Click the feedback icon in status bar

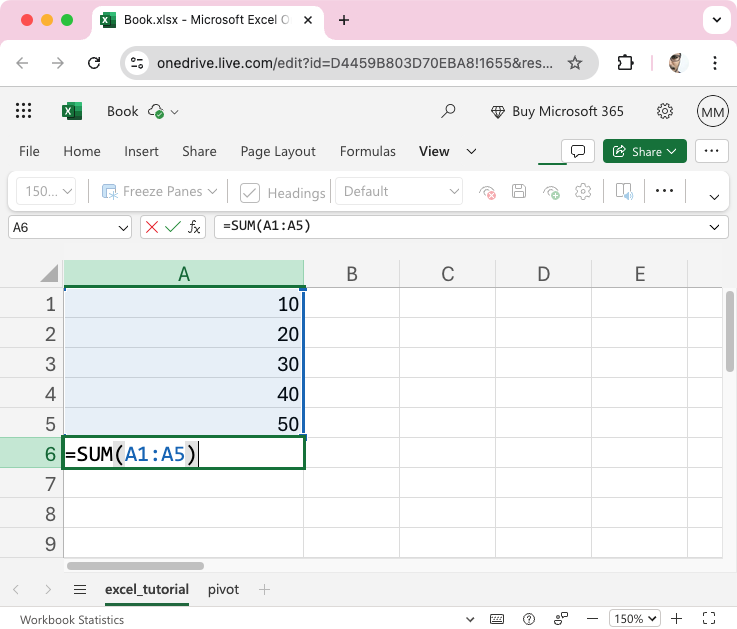pos(561,619)
